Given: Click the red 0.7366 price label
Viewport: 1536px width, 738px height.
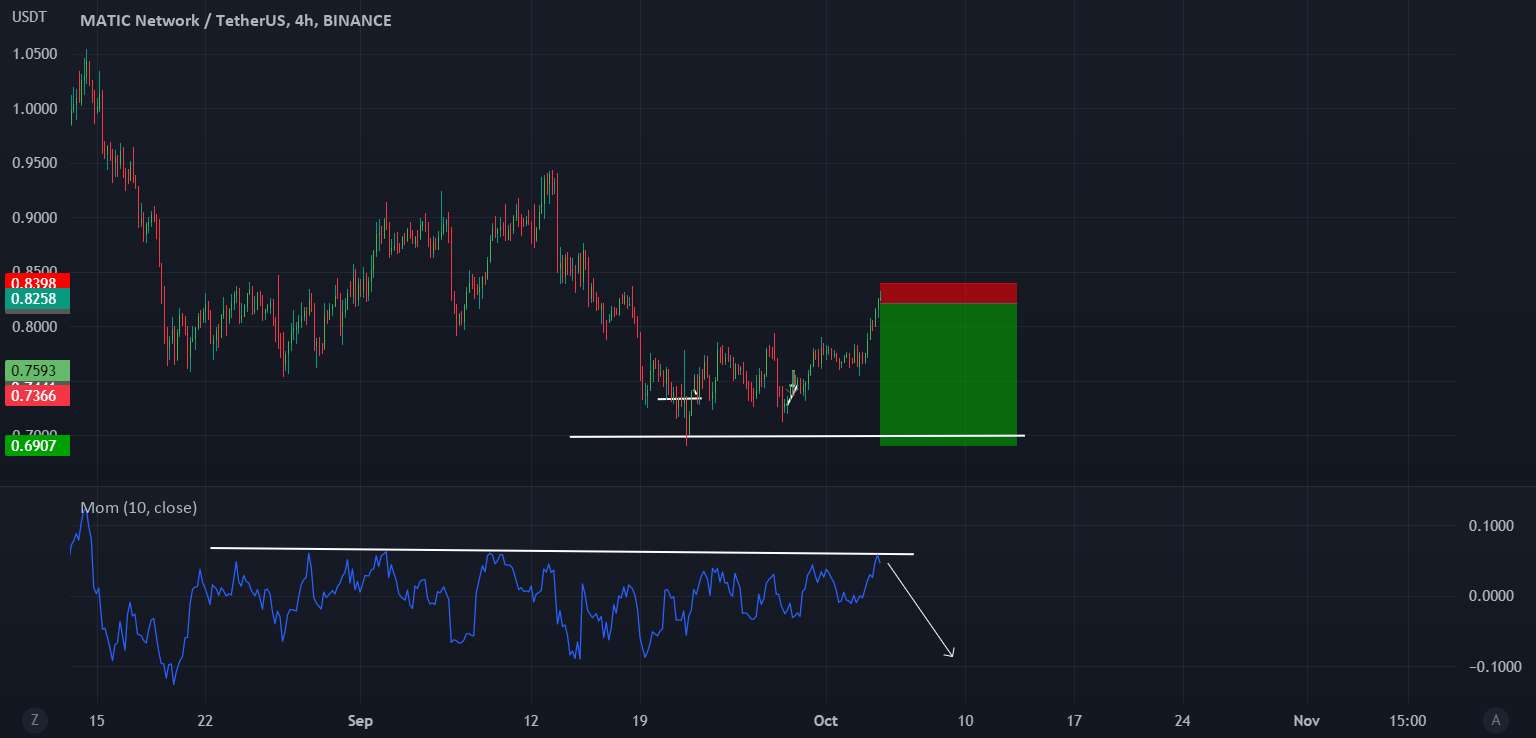Looking at the screenshot, I should click(x=36, y=396).
